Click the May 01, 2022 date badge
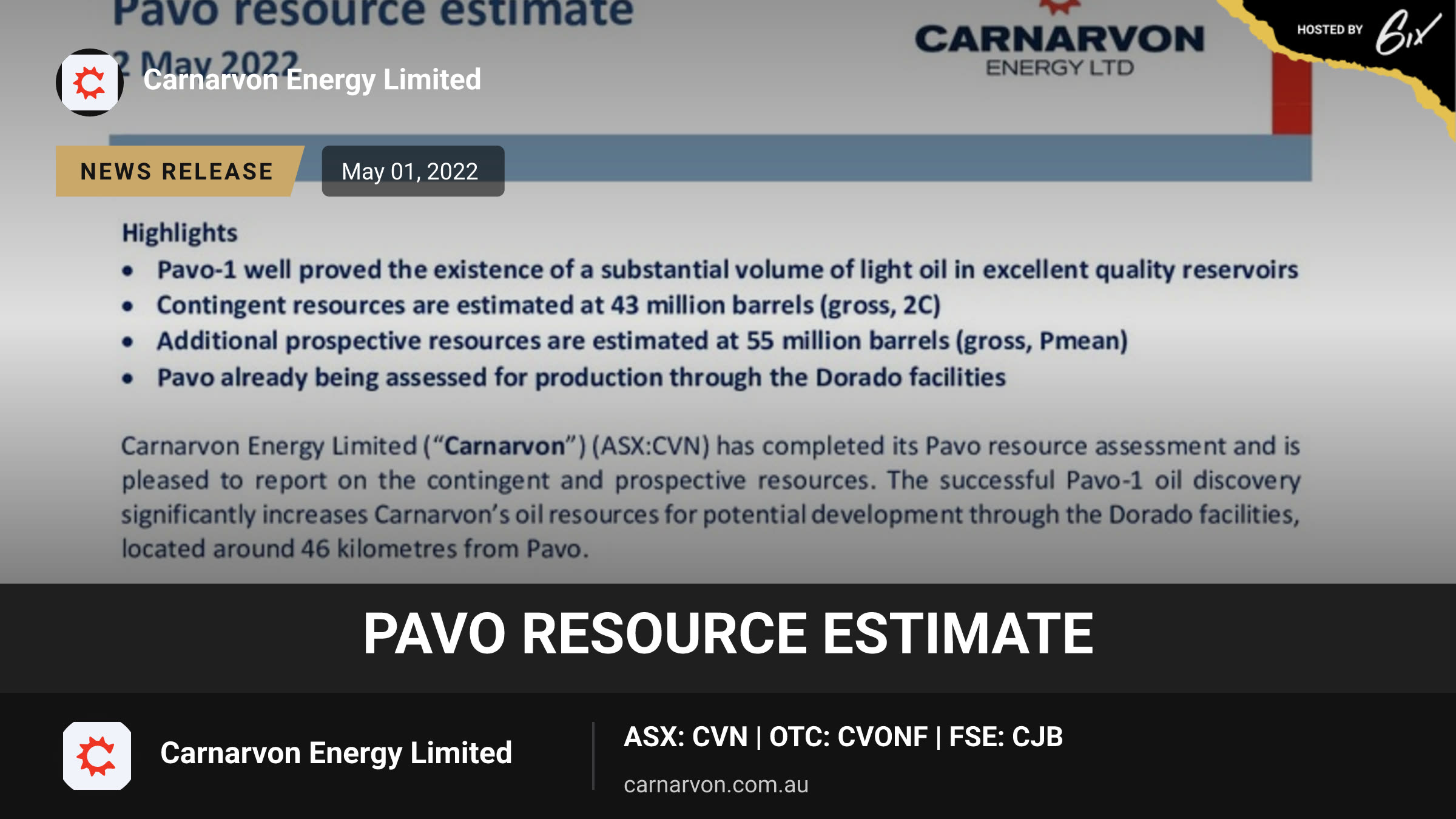The image size is (1456, 819). [413, 171]
